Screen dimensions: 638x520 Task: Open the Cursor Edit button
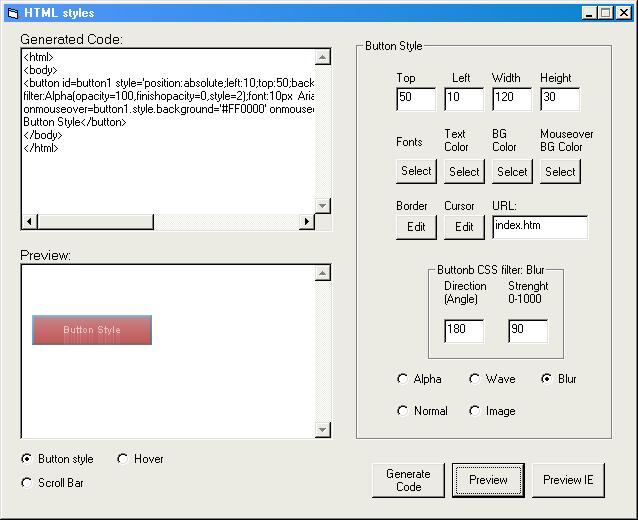point(464,227)
